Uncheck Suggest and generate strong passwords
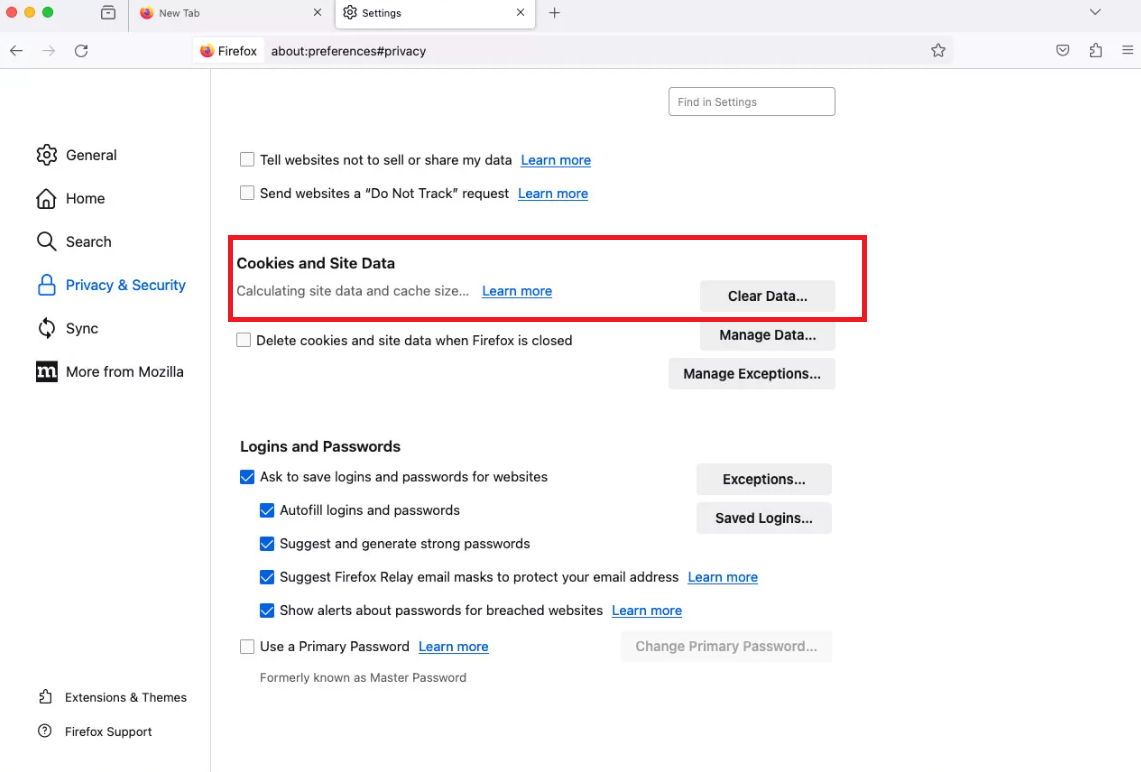1141x772 pixels. click(x=267, y=544)
